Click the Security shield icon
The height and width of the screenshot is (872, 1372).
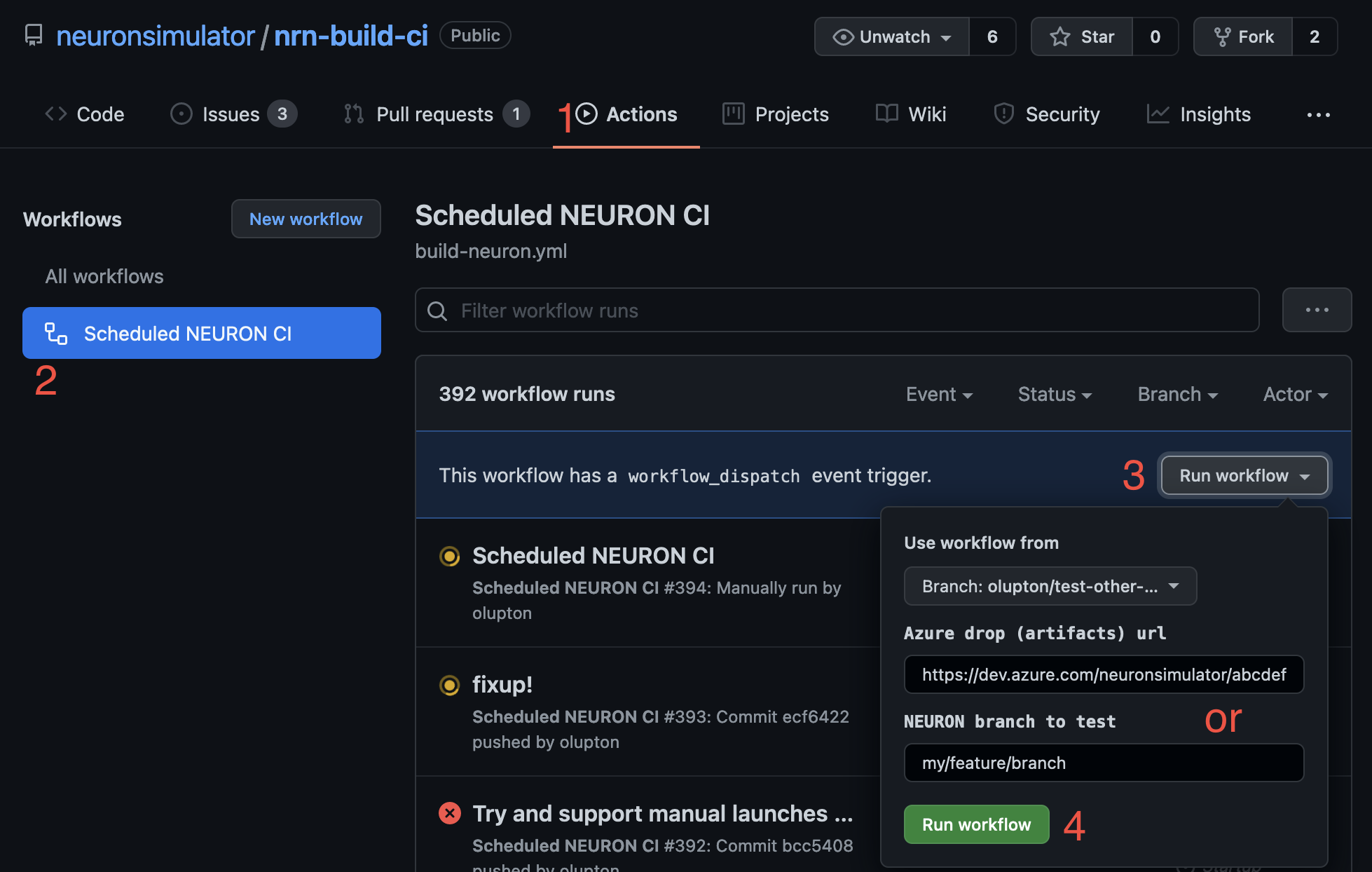tap(1003, 114)
